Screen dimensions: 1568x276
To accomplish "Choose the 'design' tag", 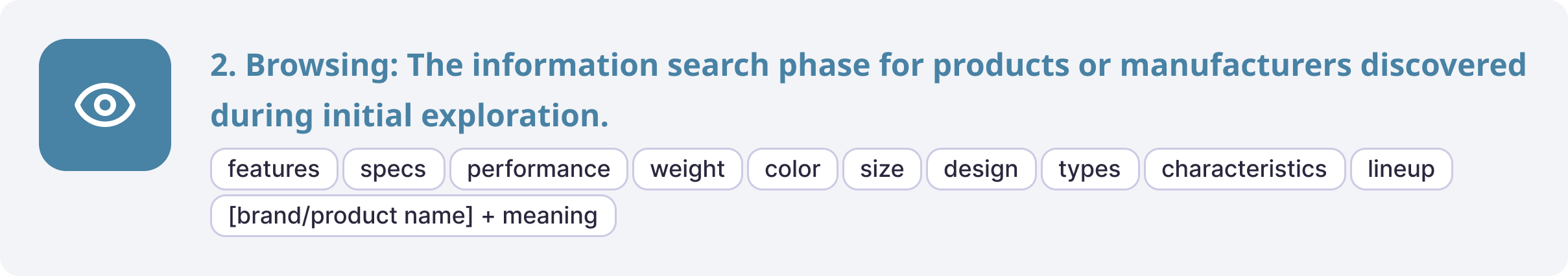I will (981, 169).
